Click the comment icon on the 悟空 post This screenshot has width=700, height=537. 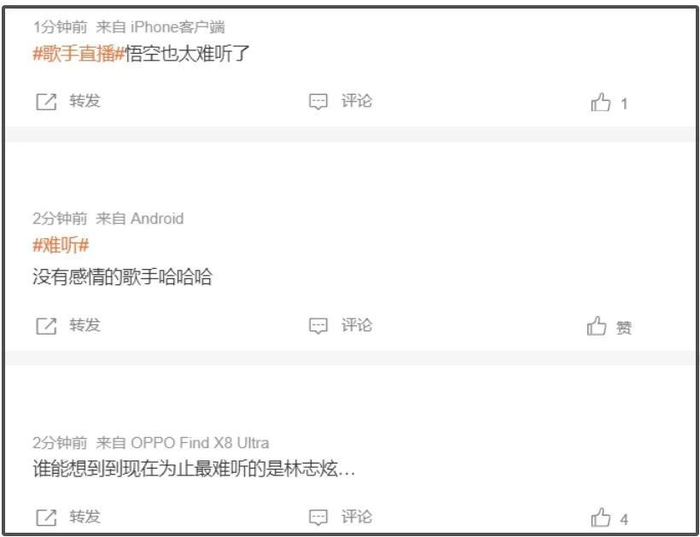coord(318,102)
